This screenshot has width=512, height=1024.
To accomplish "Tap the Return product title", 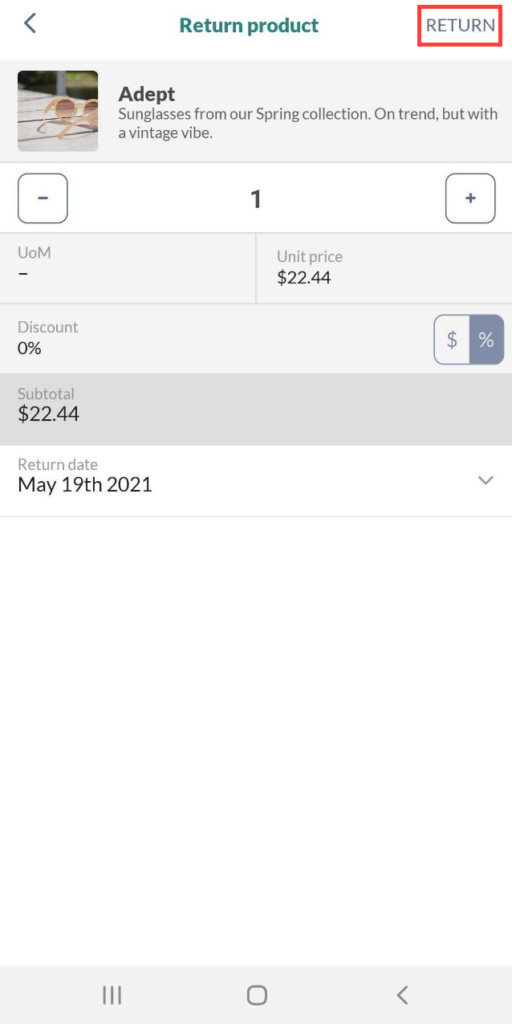I will (249, 25).
